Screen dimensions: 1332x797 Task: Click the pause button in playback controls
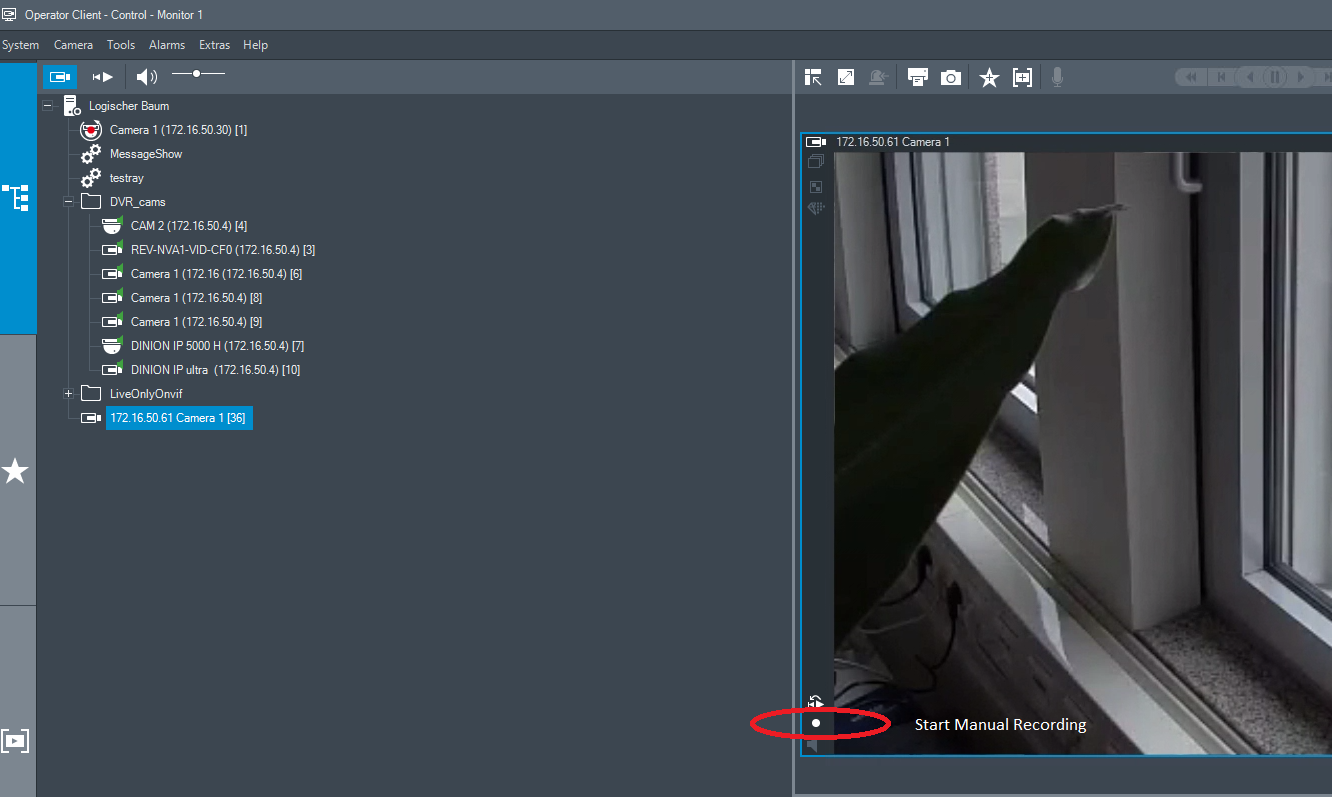(1276, 77)
